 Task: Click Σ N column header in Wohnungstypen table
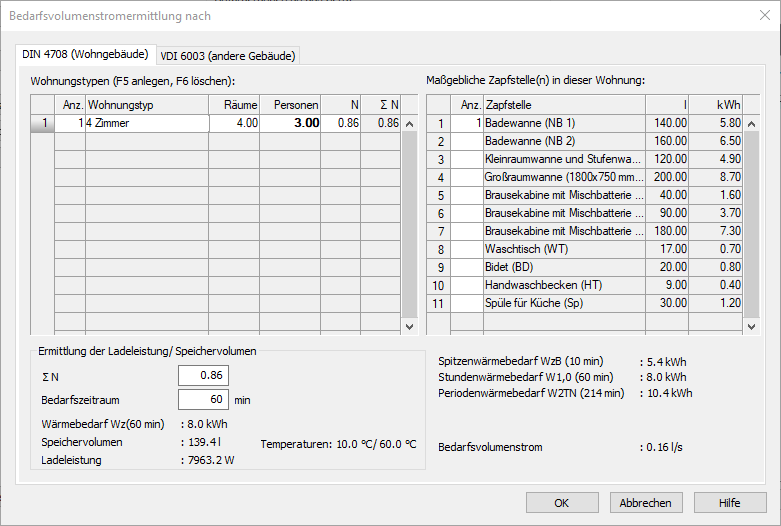coord(381,105)
